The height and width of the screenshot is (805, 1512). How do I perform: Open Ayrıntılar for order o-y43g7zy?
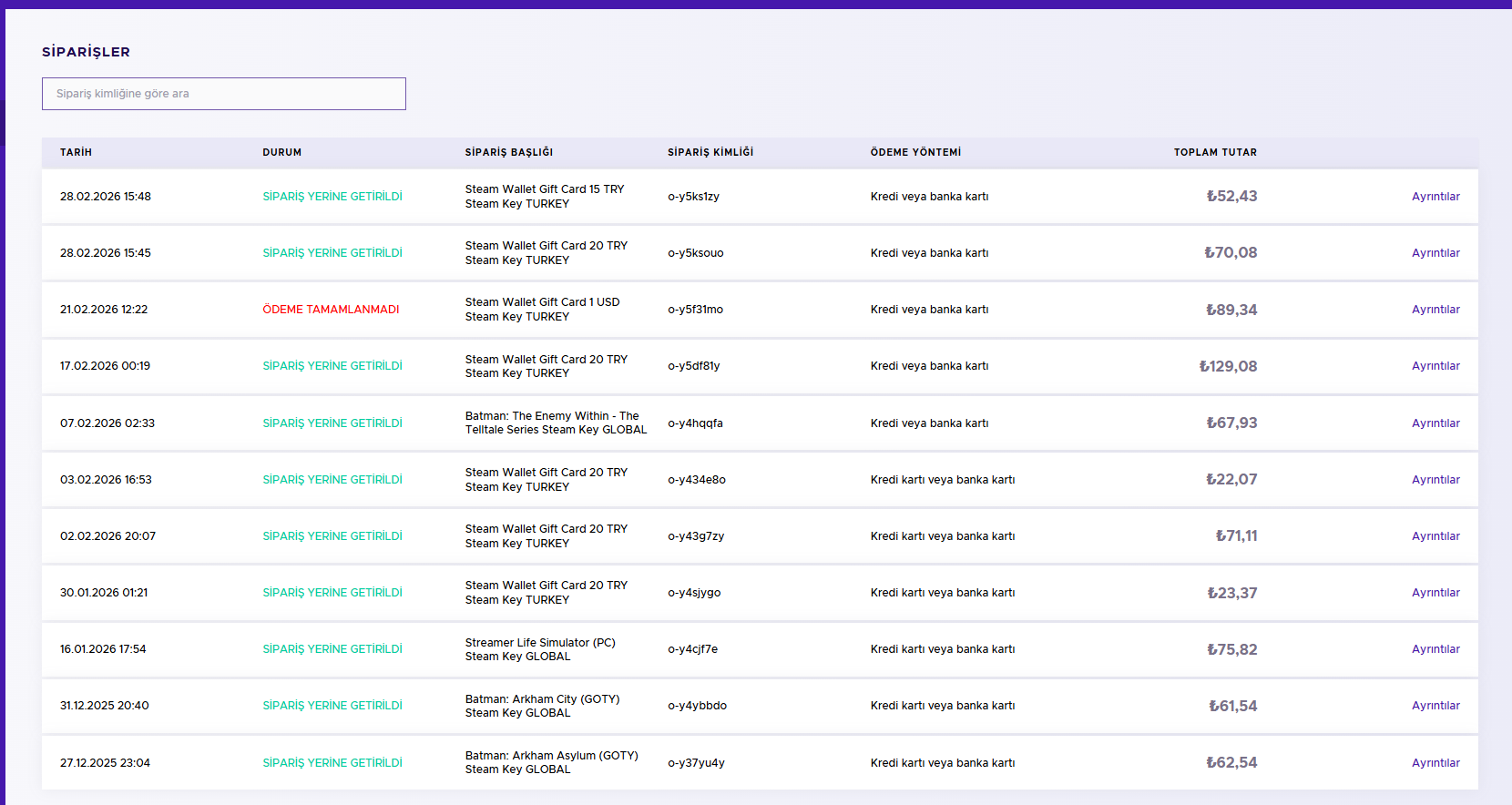[x=1435, y=536]
